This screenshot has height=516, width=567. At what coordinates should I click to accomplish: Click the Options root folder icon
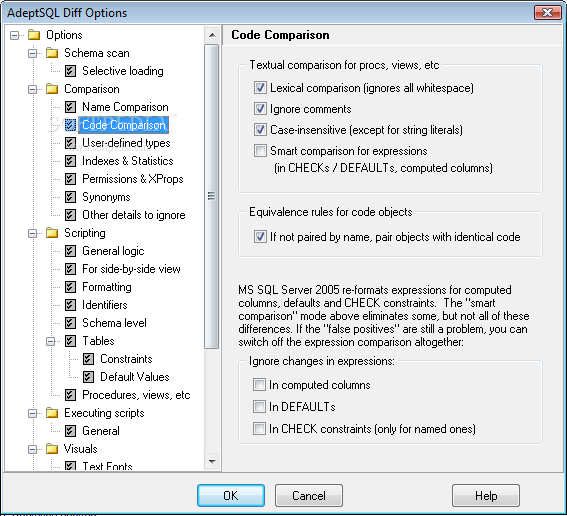point(34,35)
